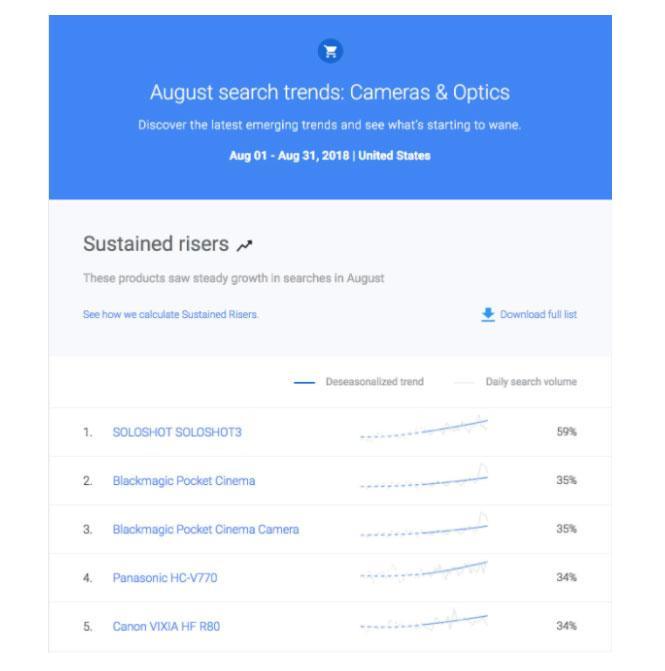This screenshot has height=671, width=665.
Task: Click the rising trend arrow icon
Action: point(244,245)
